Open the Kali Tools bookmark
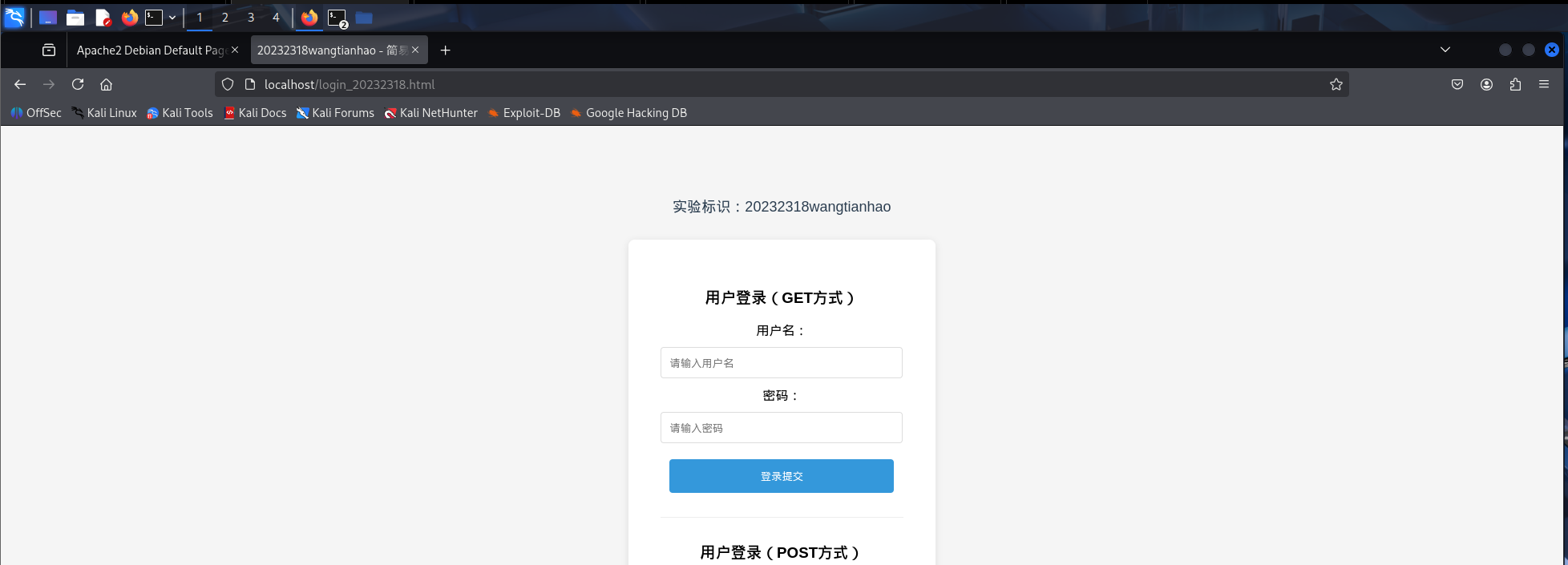This screenshot has height=565, width=1568. [180, 113]
